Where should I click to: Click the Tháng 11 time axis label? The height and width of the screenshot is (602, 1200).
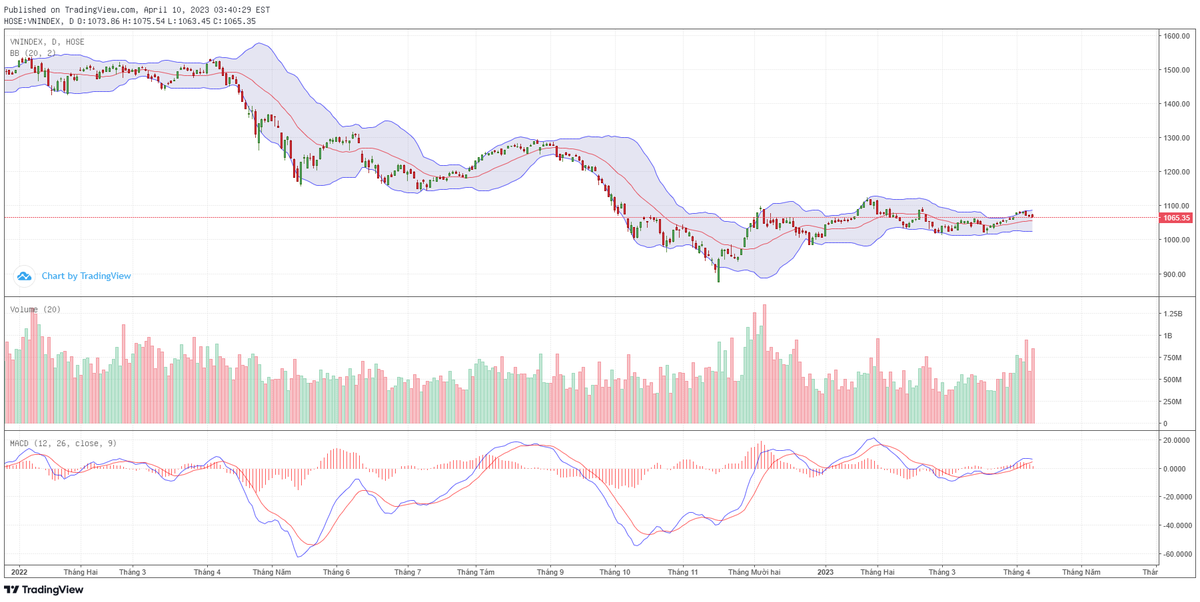[683, 572]
